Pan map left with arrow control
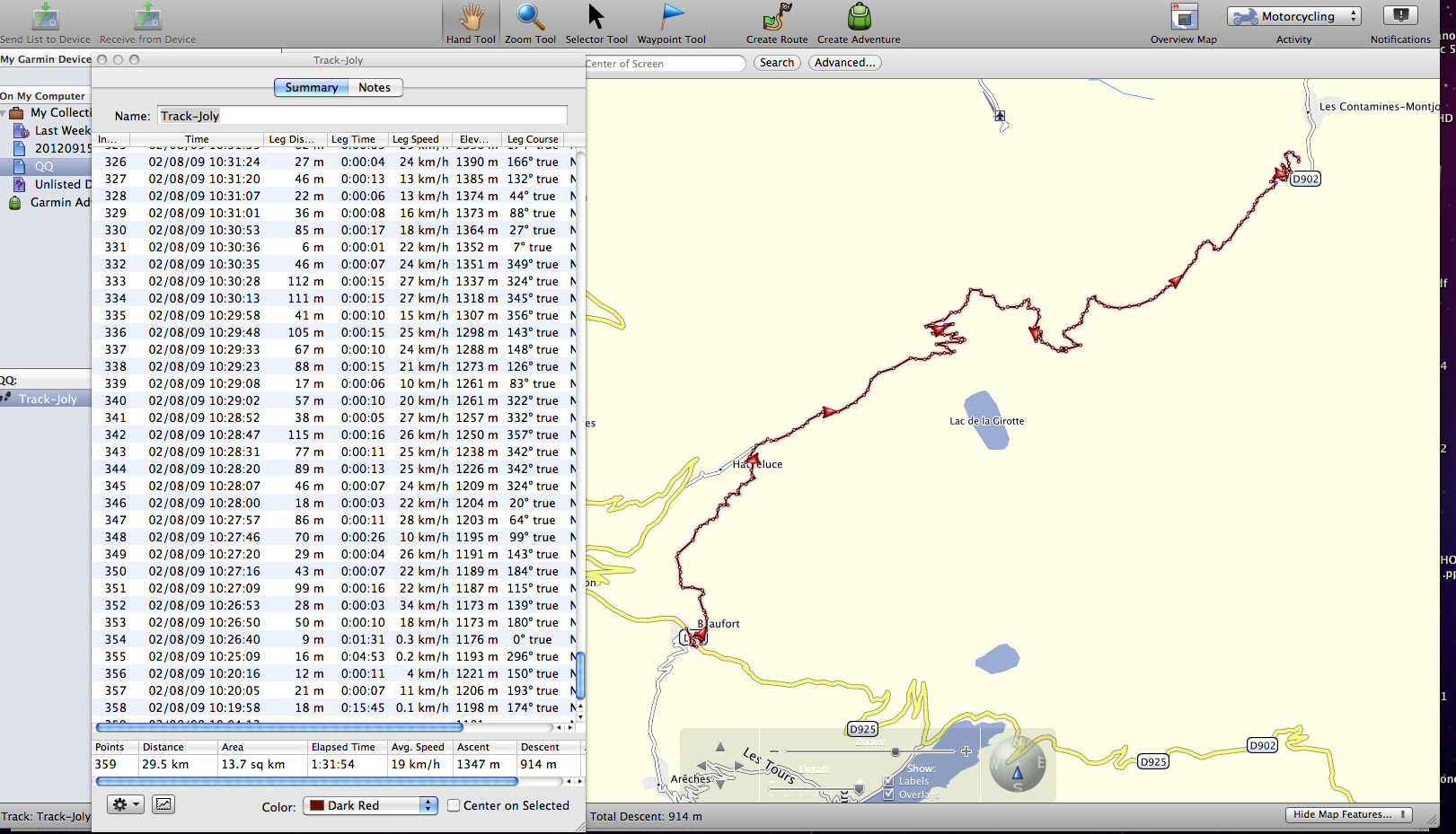The image size is (1456, 834). pos(703,766)
